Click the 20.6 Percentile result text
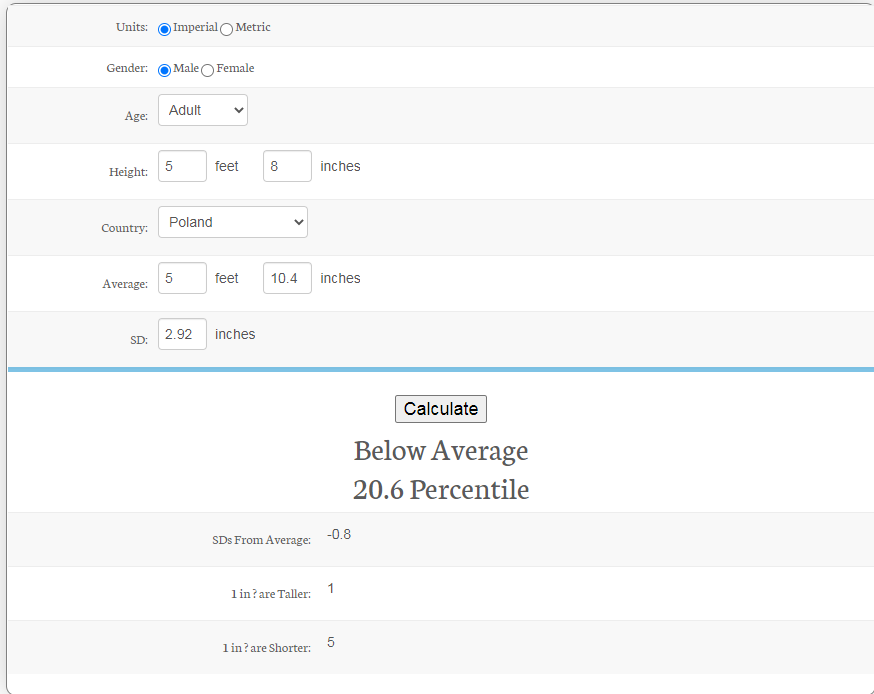 pos(440,490)
